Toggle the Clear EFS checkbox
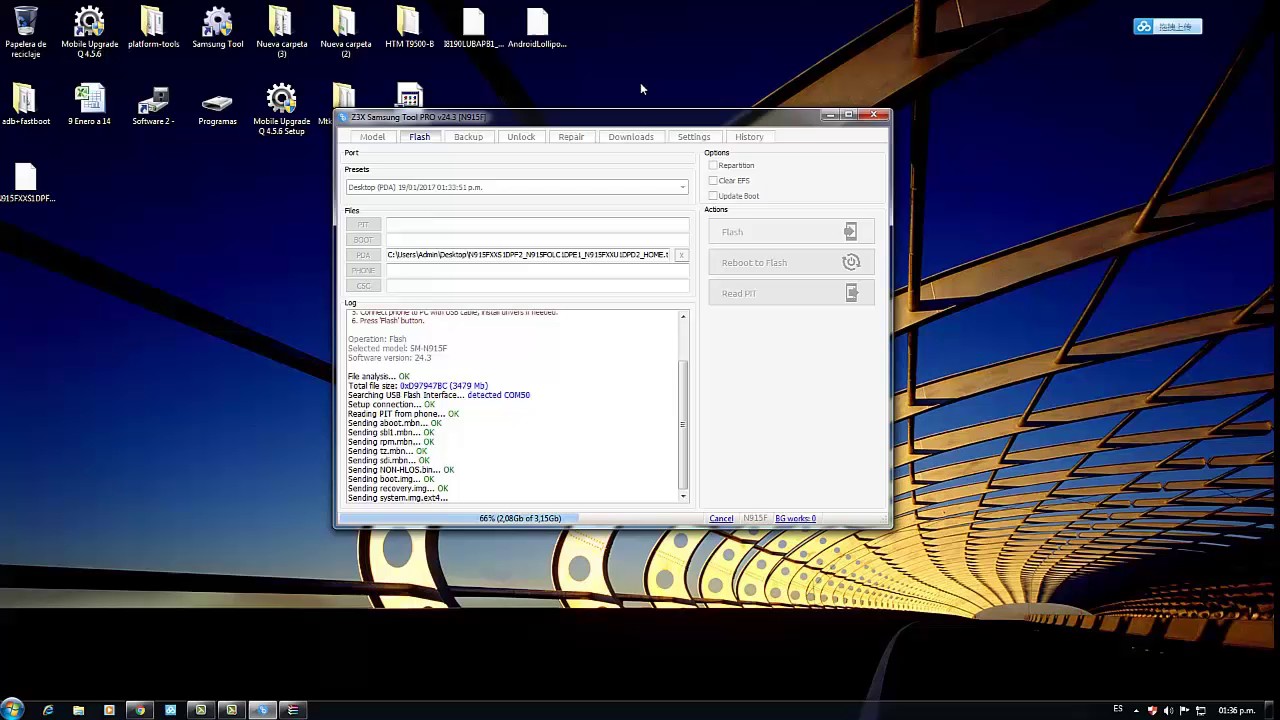Image resolution: width=1280 pixels, height=720 pixels. (713, 181)
